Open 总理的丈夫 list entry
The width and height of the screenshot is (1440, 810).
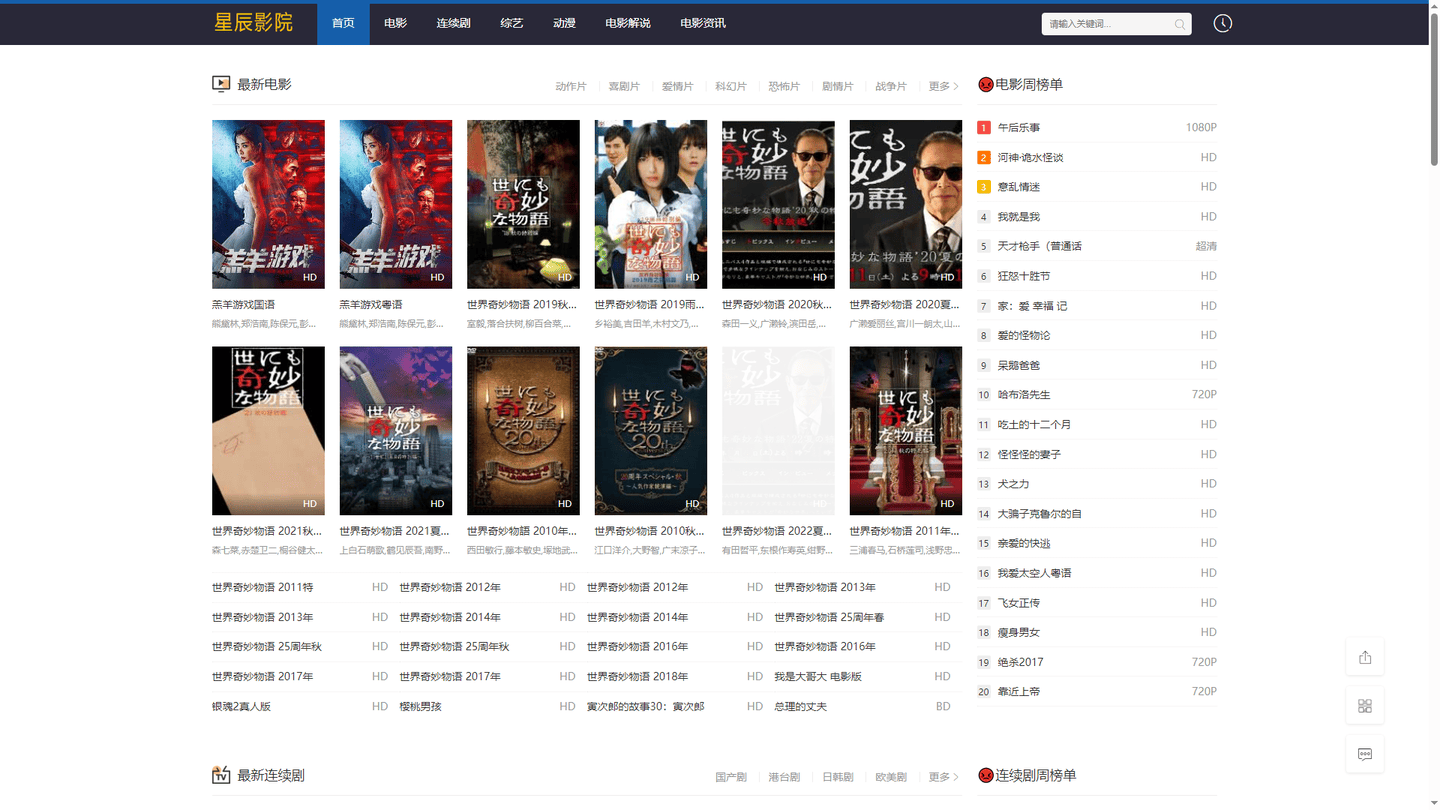[x=801, y=706]
